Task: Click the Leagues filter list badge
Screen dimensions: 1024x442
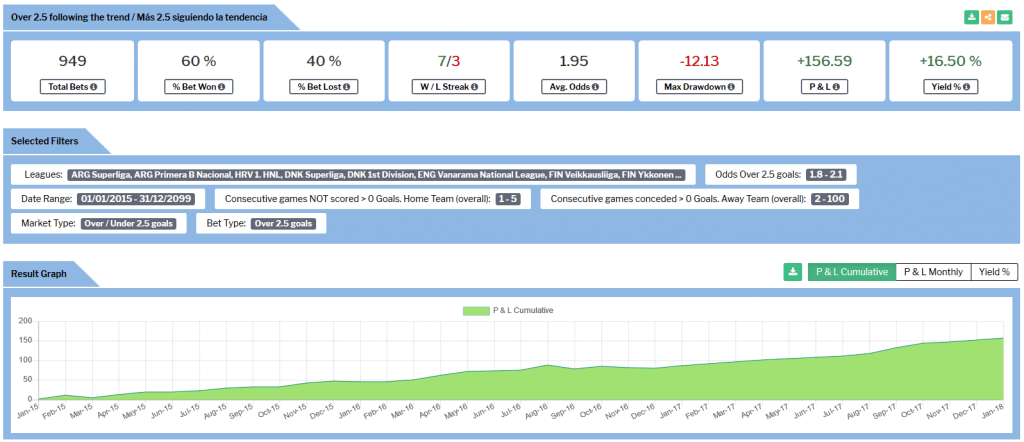Action: tap(376, 175)
